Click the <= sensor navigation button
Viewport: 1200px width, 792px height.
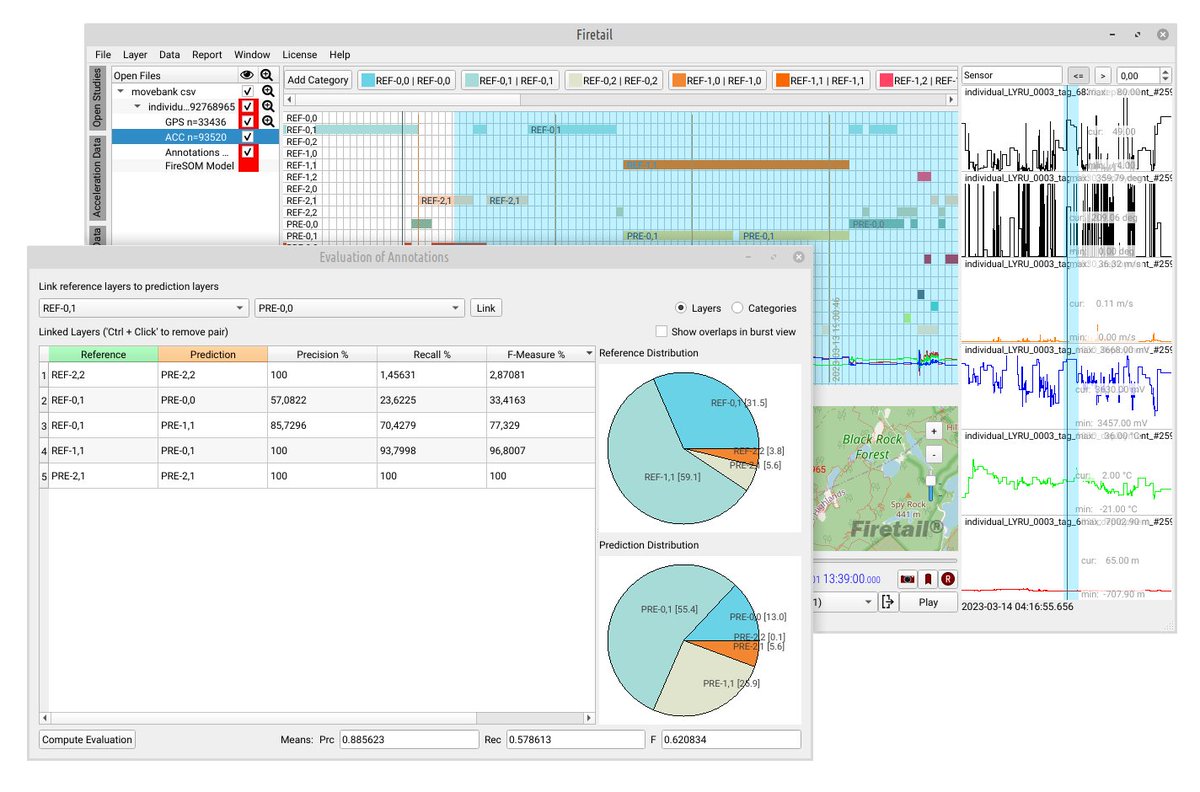click(1077, 75)
